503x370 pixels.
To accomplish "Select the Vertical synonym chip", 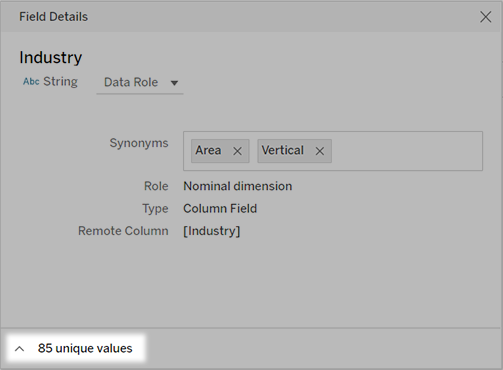I will 283,150.
